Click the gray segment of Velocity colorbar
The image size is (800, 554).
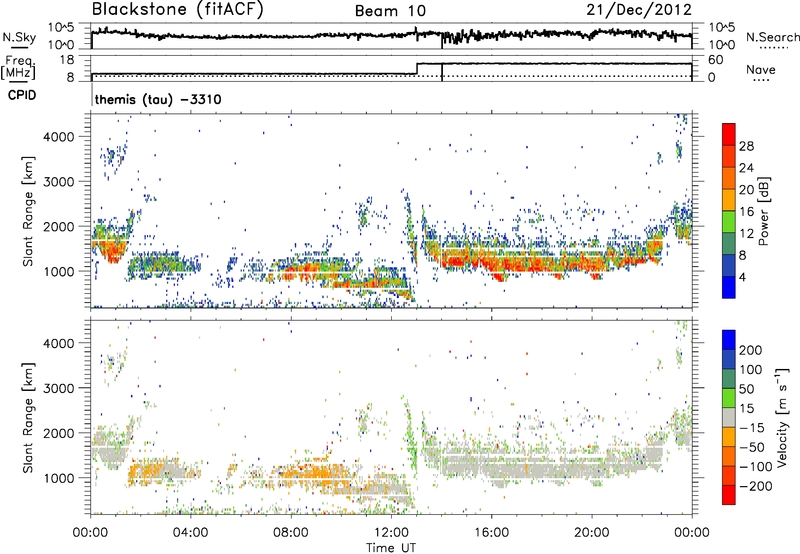click(729, 418)
